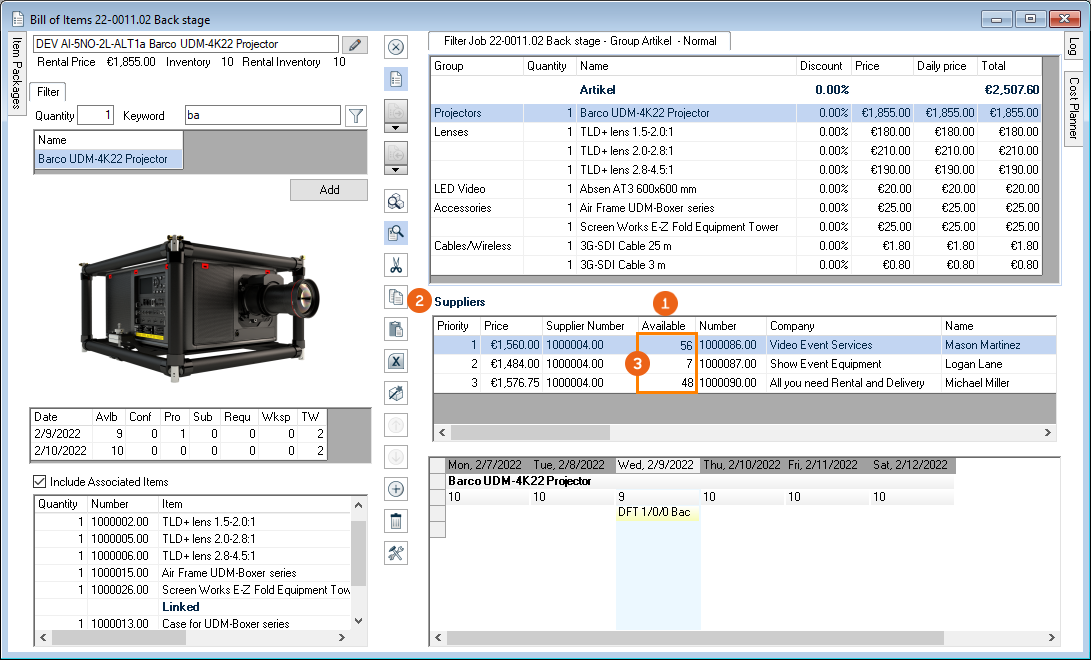Image resolution: width=1091 pixels, height=660 pixels.
Task: Click the circled plus add icon
Action: tap(396, 489)
